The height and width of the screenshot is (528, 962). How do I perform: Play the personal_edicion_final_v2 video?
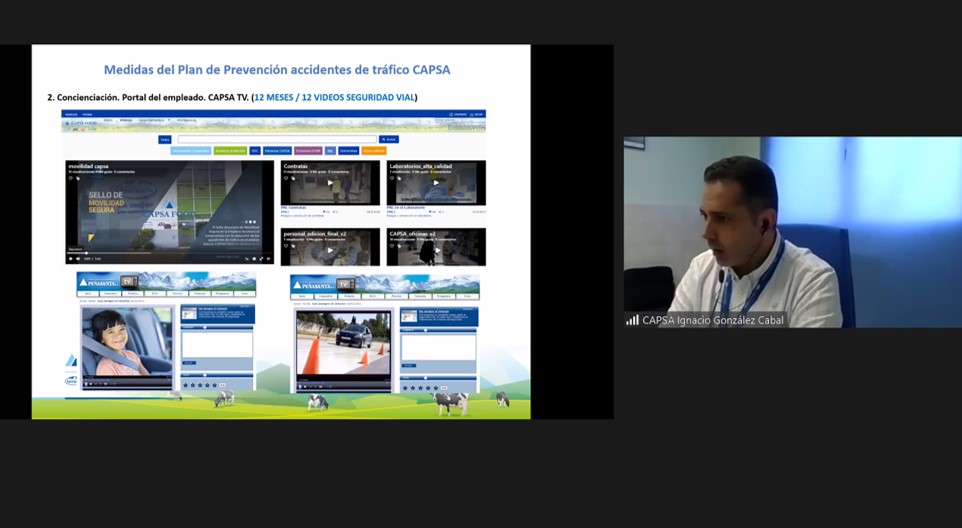pyautogui.click(x=330, y=250)
